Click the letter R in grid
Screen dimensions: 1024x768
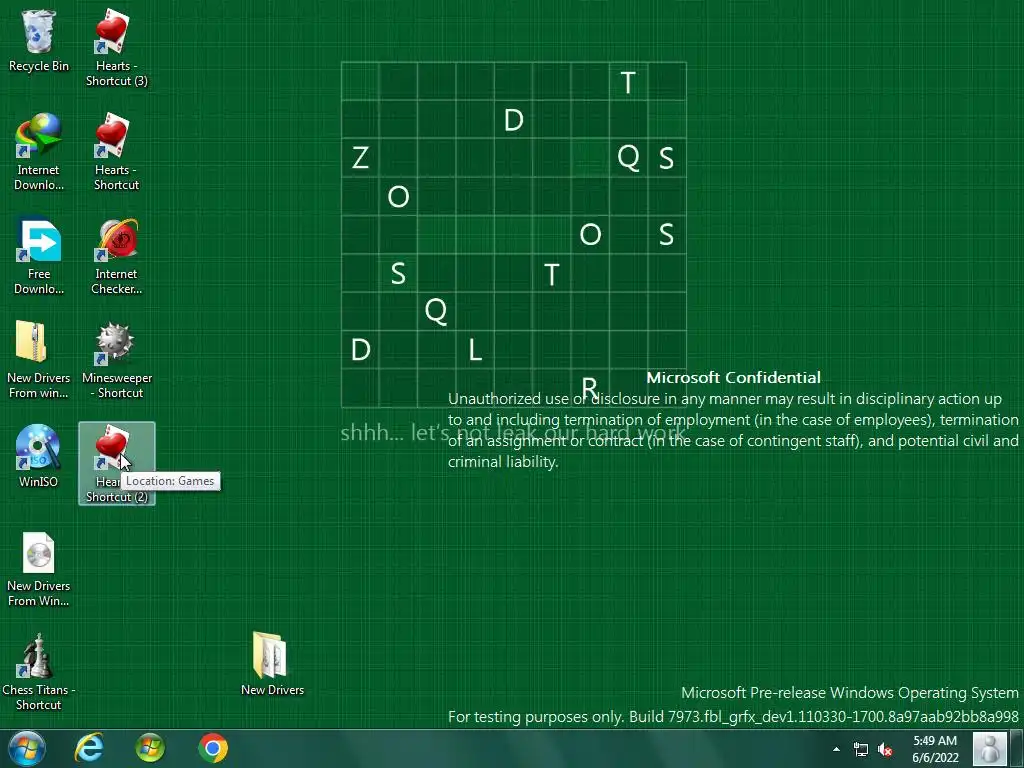pyautogui.click(x=590, y=388)
